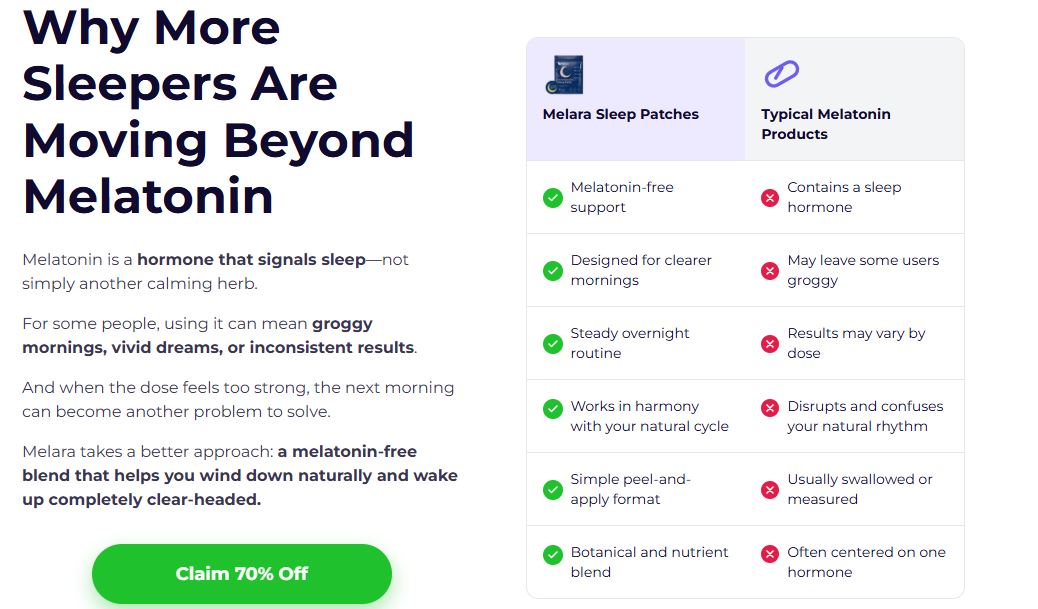Click the 'Works in harmony with your natural cycle' text
This screenshot has width=1038, height=609.
pyautogui.click(x=649, y=416)
